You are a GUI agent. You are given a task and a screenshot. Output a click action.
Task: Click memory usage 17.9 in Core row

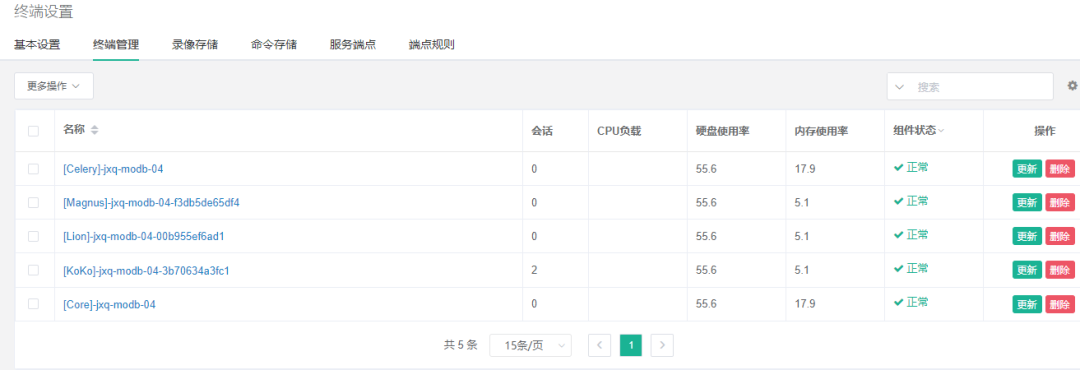(x=805, y=304)
